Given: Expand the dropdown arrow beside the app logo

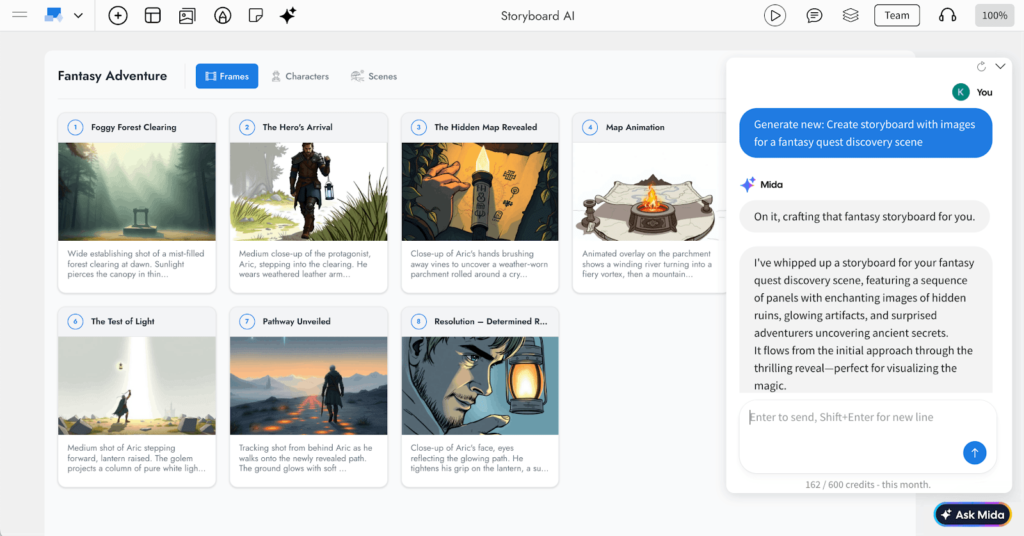Looking at the screenshot, I should pyautogui.click(x=78, y=16).
